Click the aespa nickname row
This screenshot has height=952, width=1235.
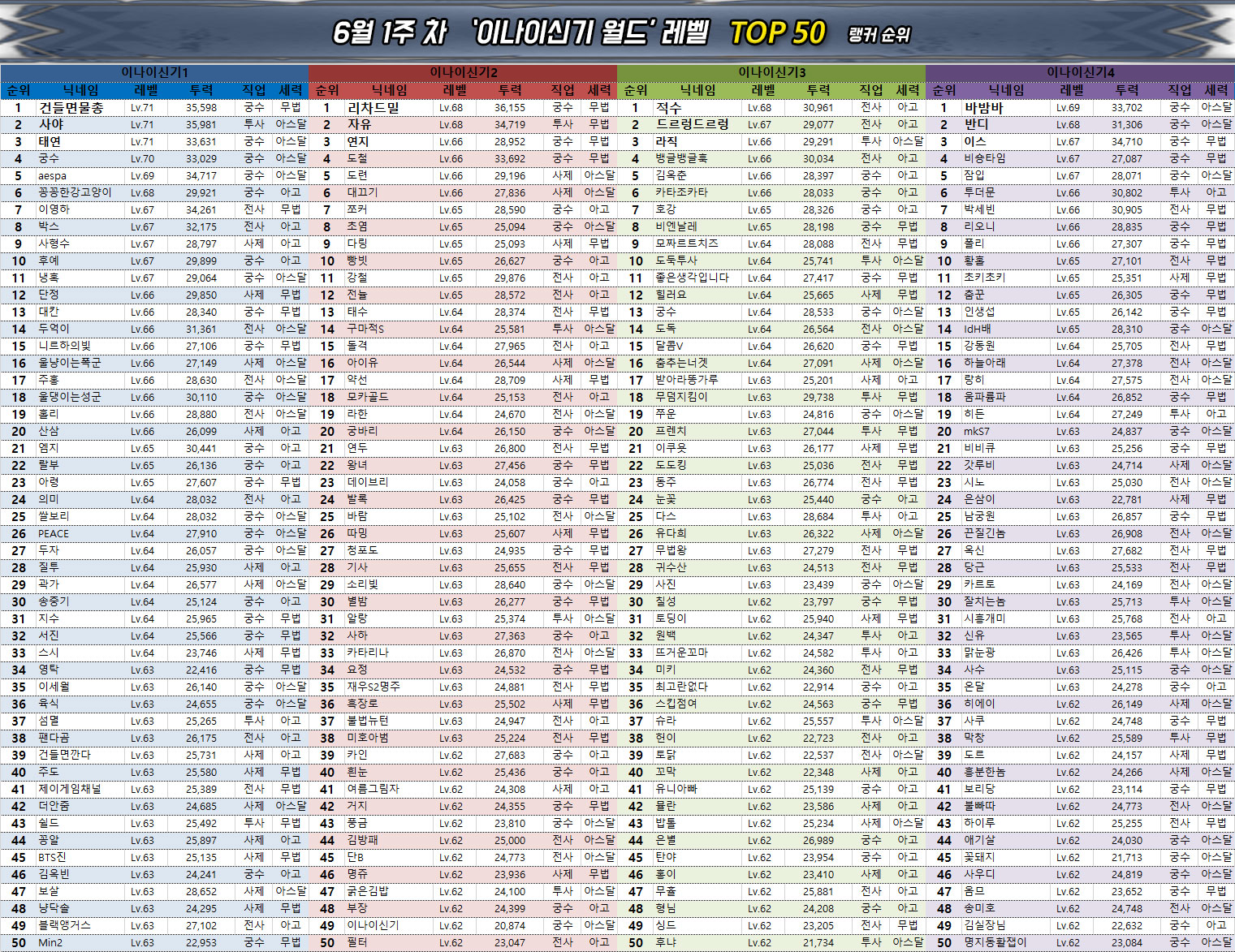52,176
